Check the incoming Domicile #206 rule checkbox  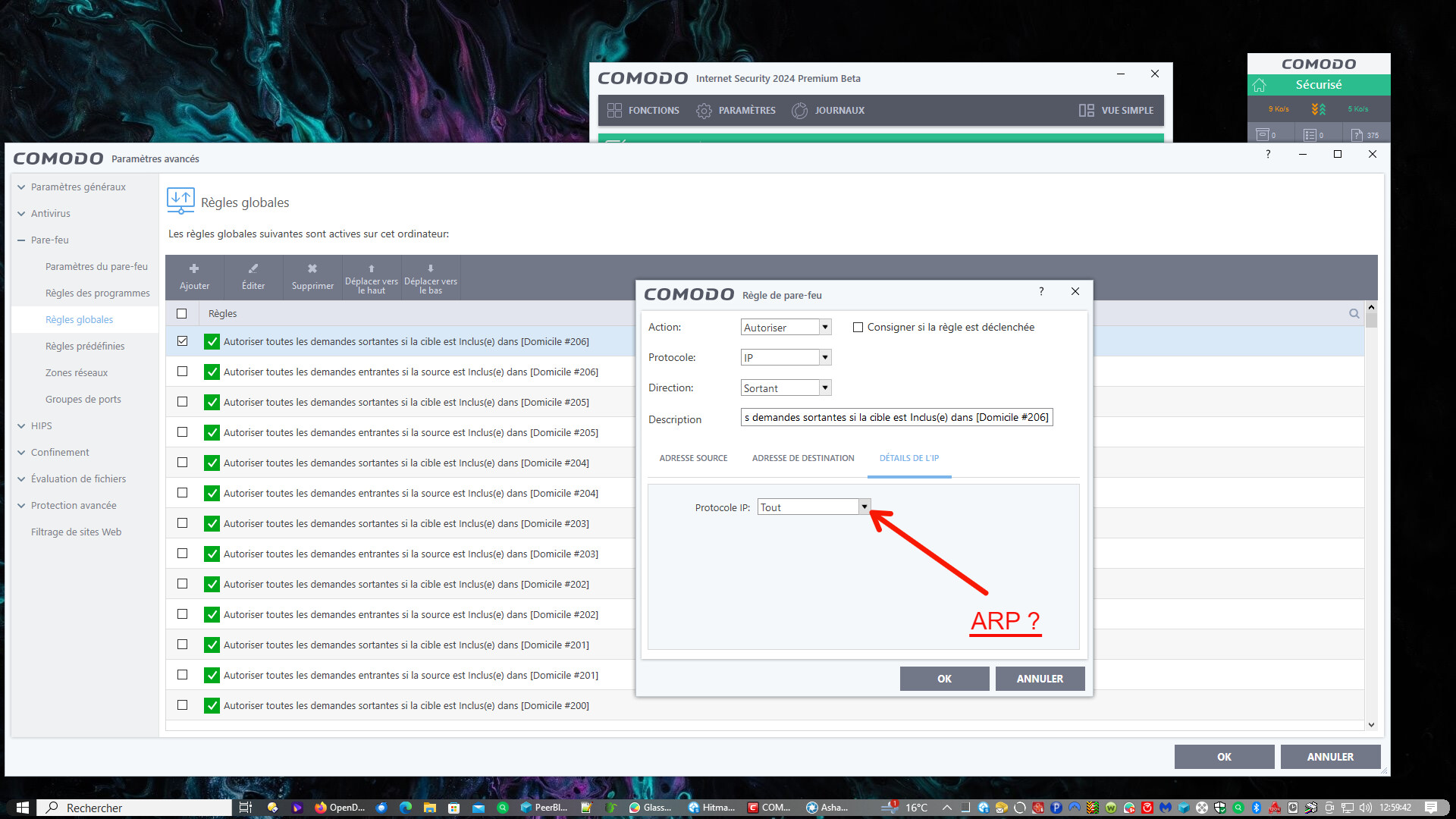pyautogui.click(x=182, y=372)
